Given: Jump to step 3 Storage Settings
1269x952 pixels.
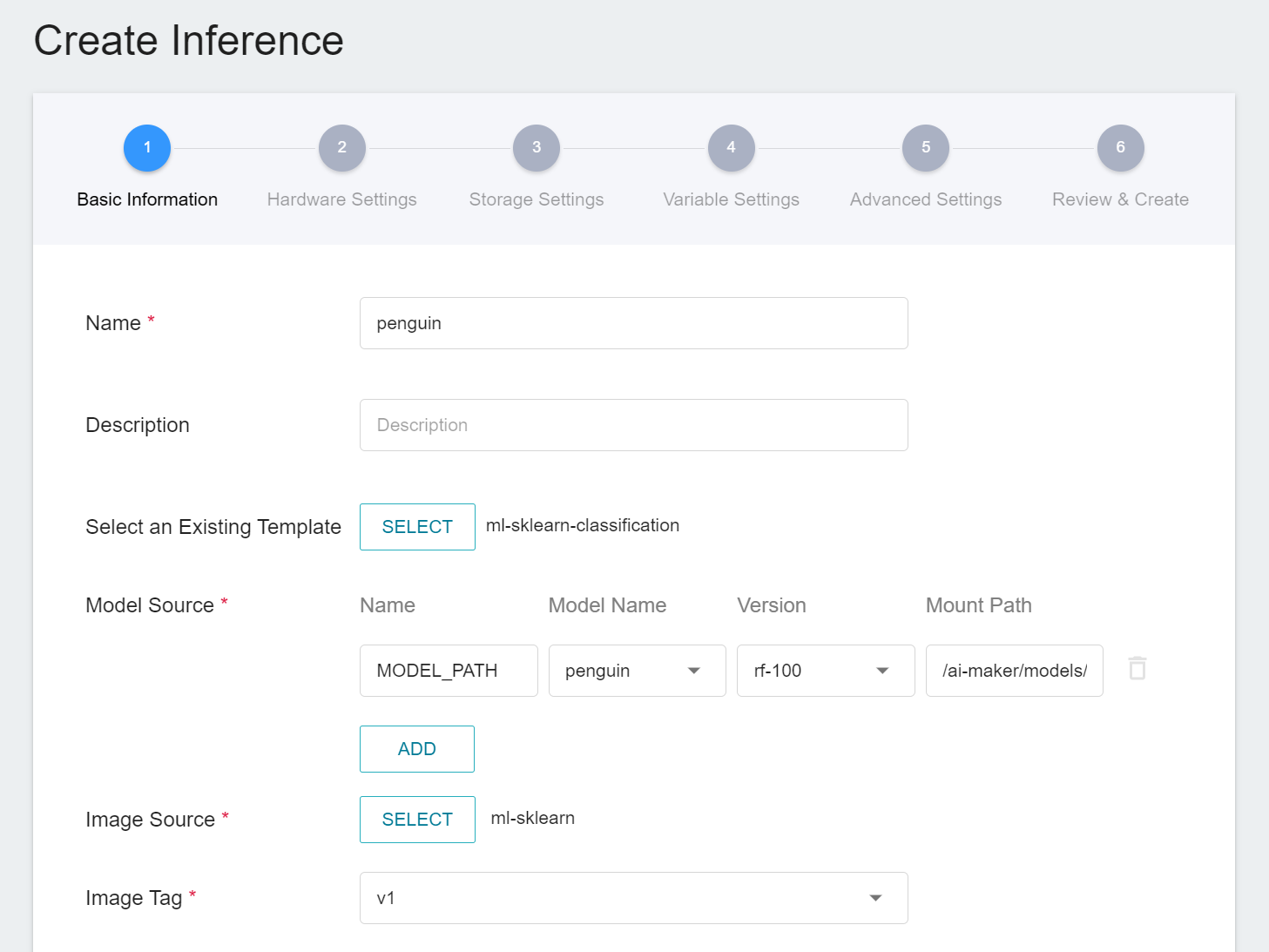Looking at the screenshot, I should [537, 148].
